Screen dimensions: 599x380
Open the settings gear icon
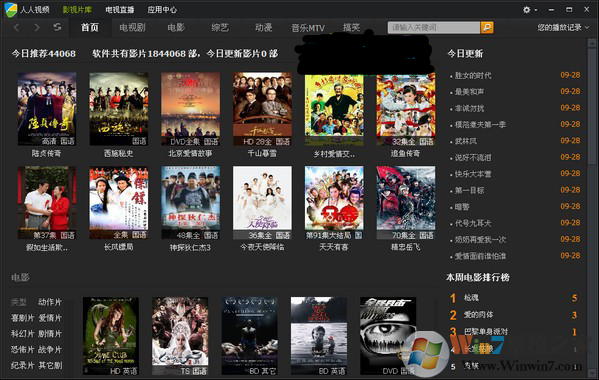(526, 10)
